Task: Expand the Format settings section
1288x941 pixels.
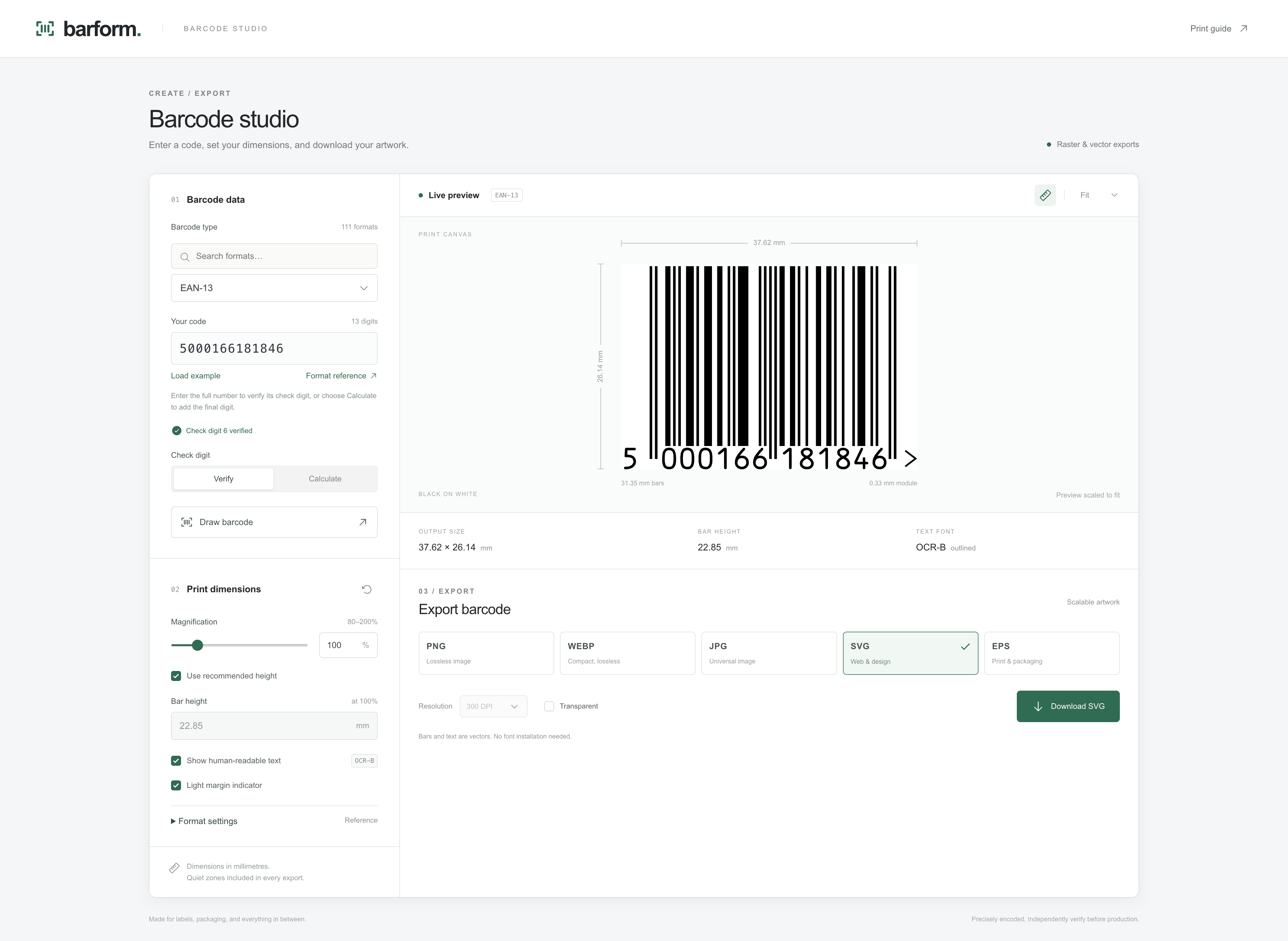Action: 204,822
